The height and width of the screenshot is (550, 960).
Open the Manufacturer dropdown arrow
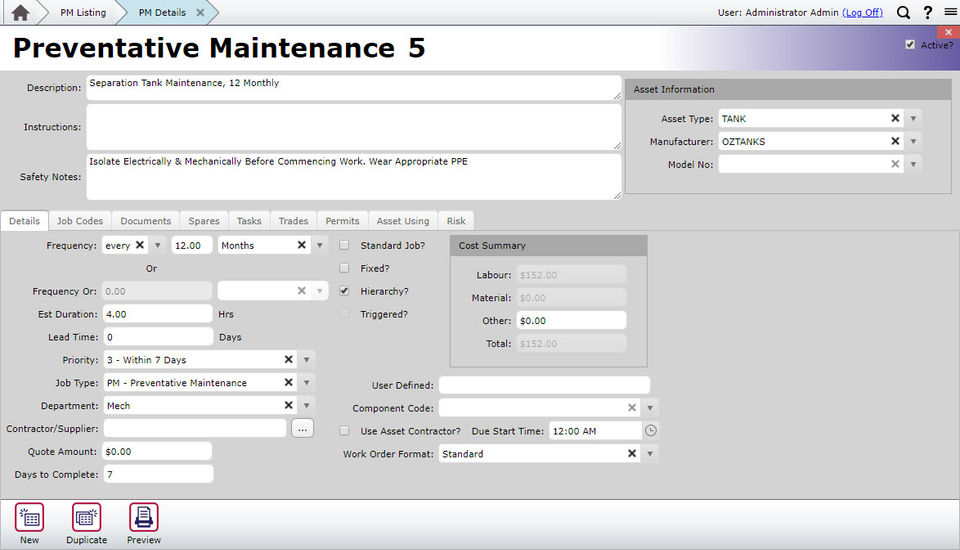(x=914, y=142)
